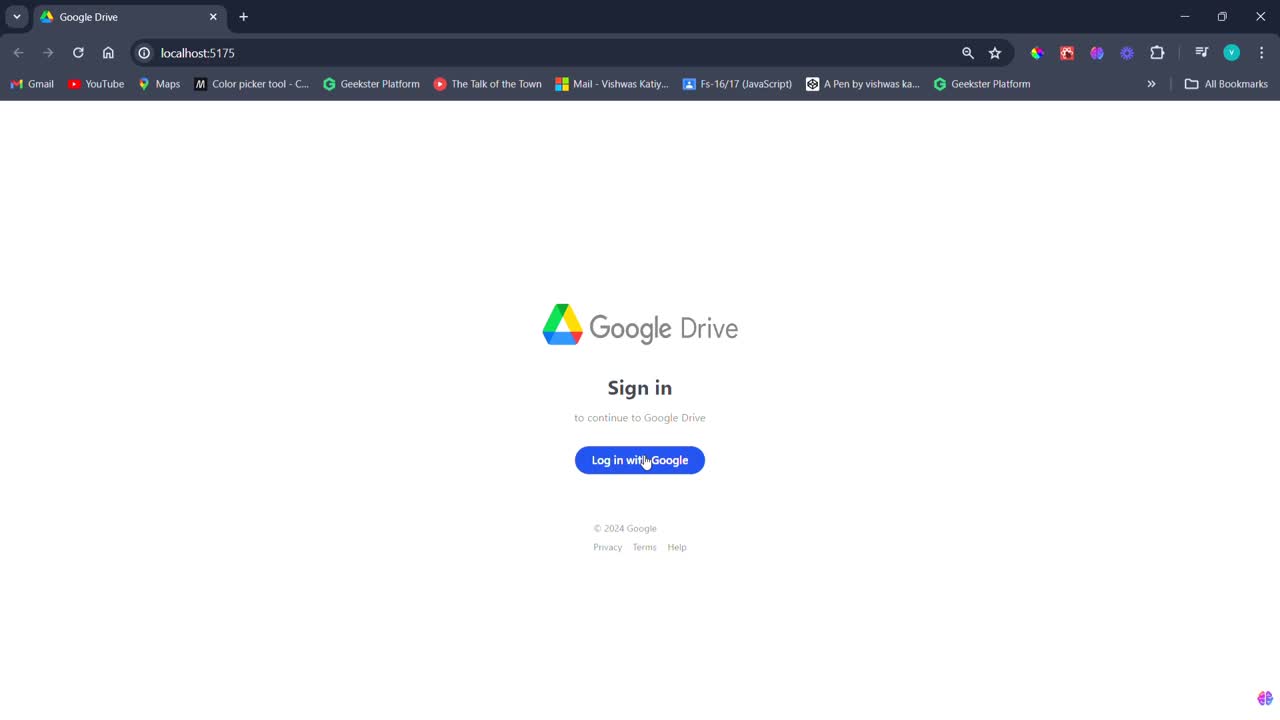Open a new tab with plus button
The height and width of the screenshot is (720, 1280).
click(243, 17)
